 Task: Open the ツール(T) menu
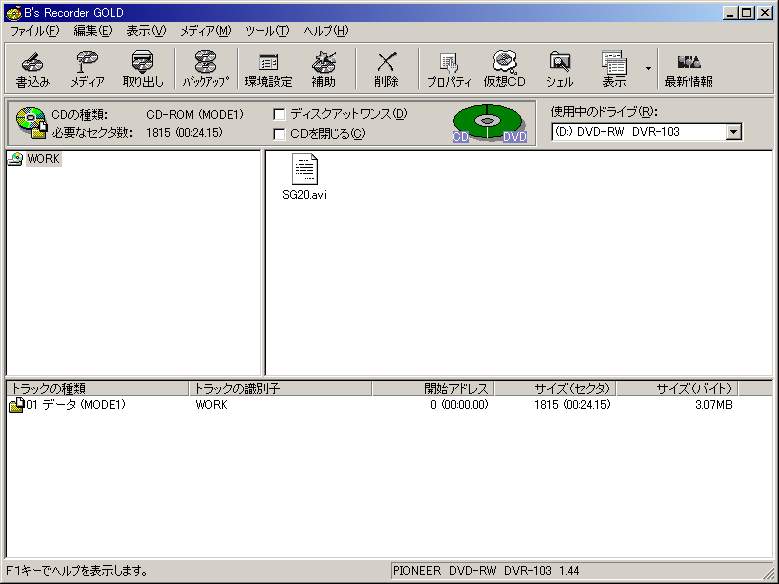tap(267, 31)
